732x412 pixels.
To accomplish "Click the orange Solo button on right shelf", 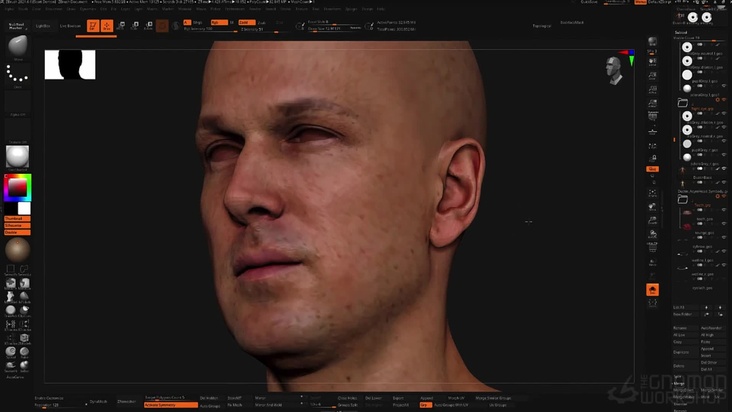I will click(652, 169).
